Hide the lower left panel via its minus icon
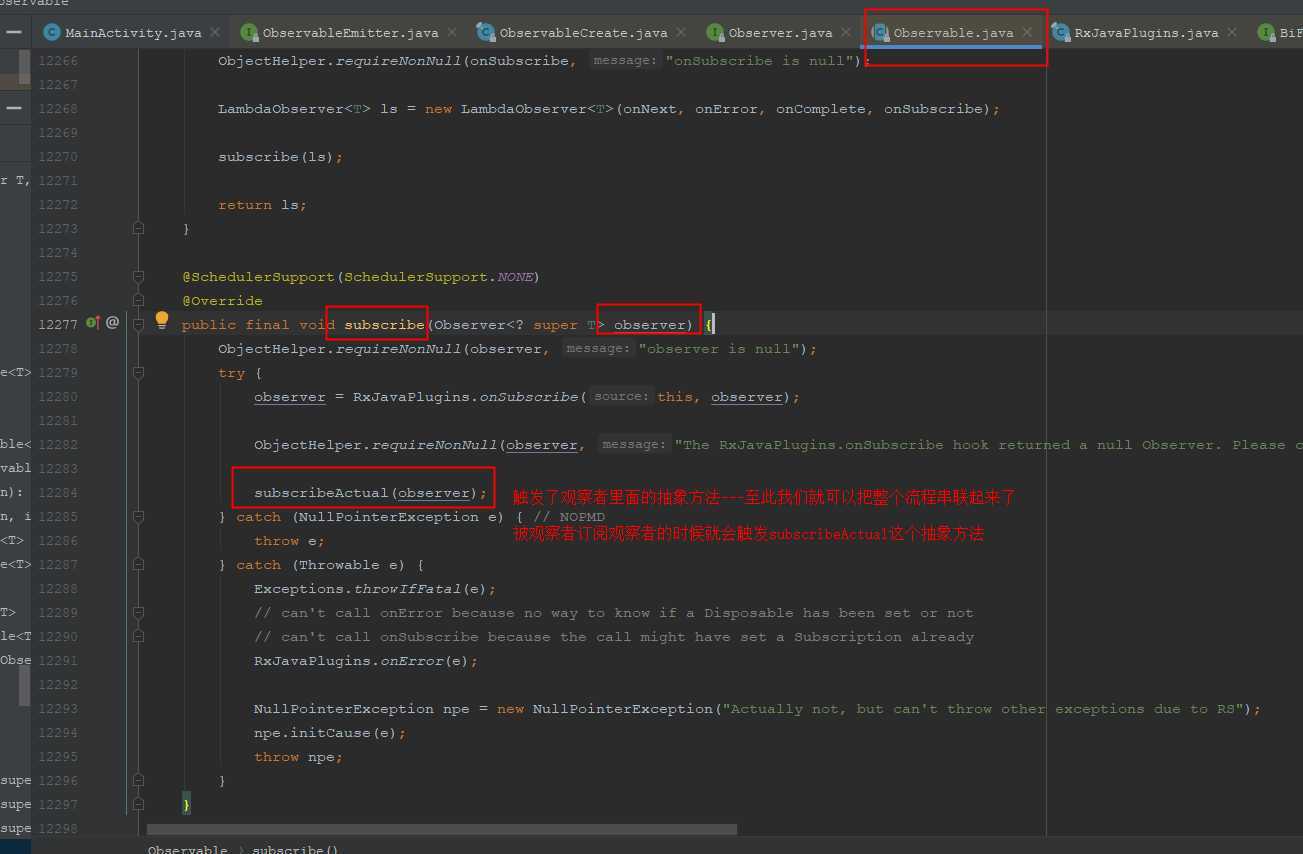Screen dimensions: 1303x854 click(x=13, y=107)
